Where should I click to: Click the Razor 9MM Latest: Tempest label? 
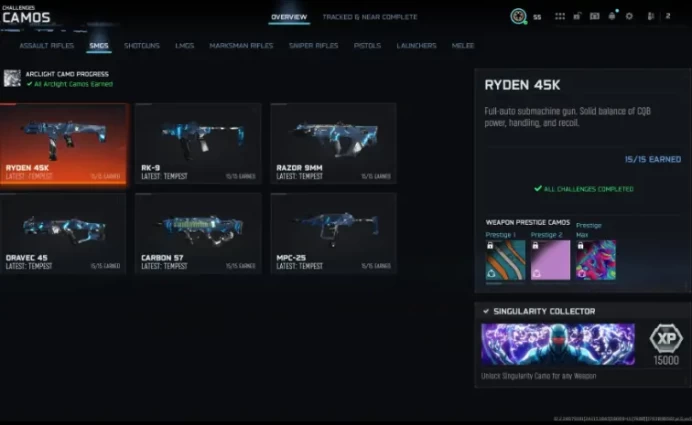(298, 176)
